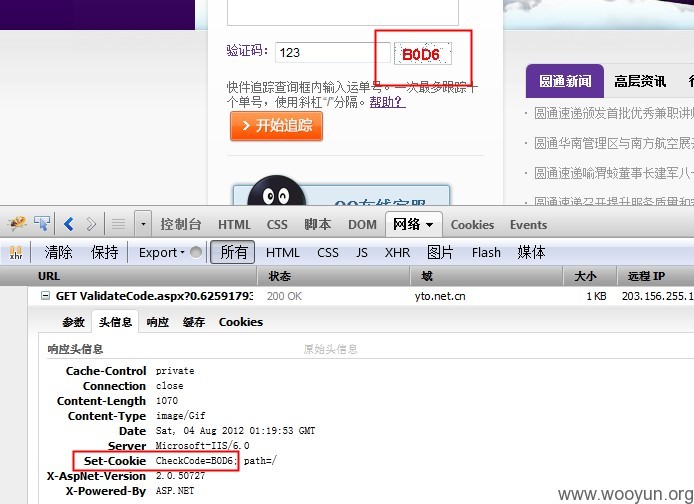This screenshot has height=504, width=694.
Task: Open the command line lines icon
Action: click(118, 224)
